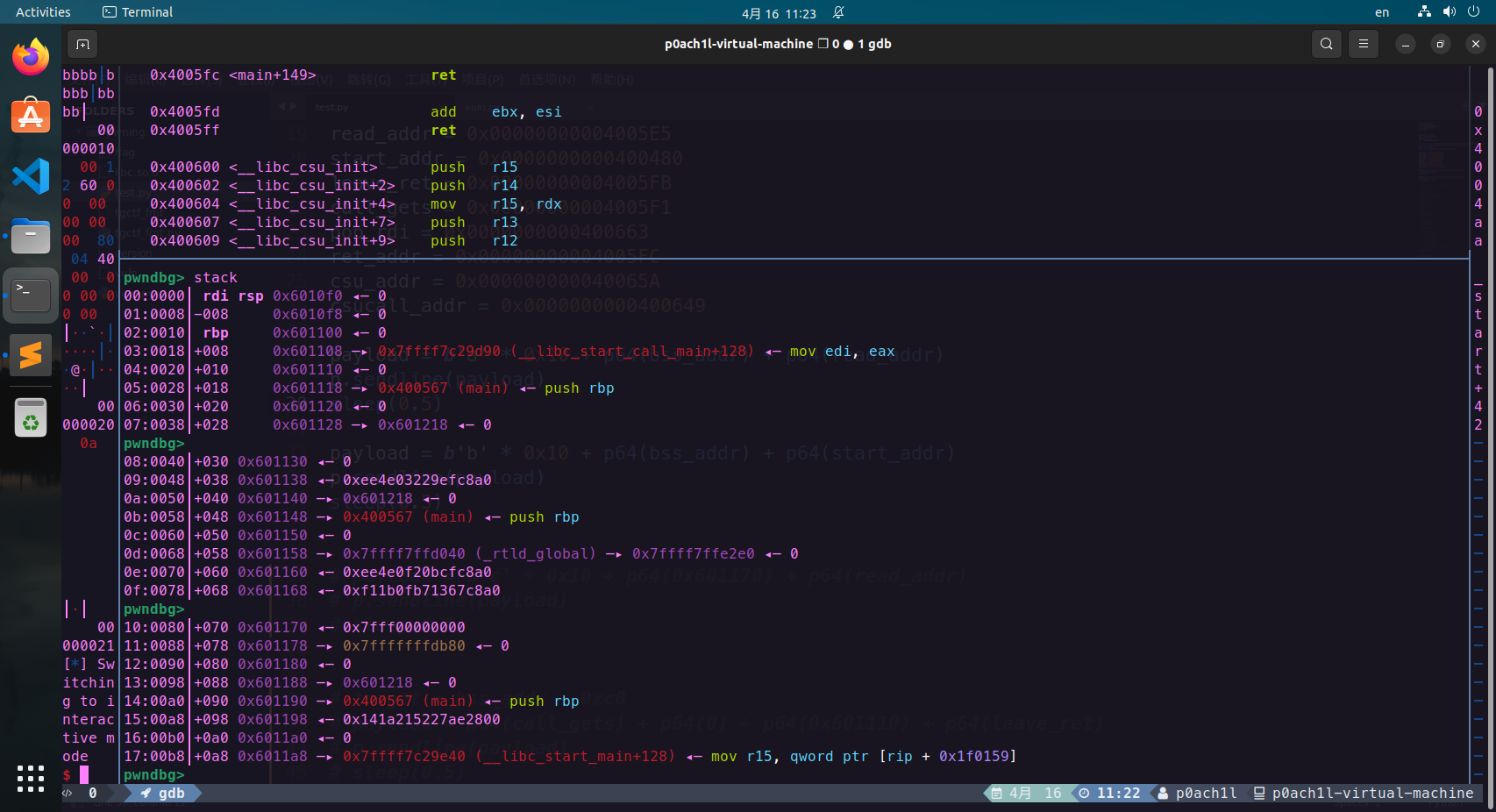The height and width of the screenshot is (812, 1496).
Task: Close the terminal window
Action: [x=1476, y=44]
